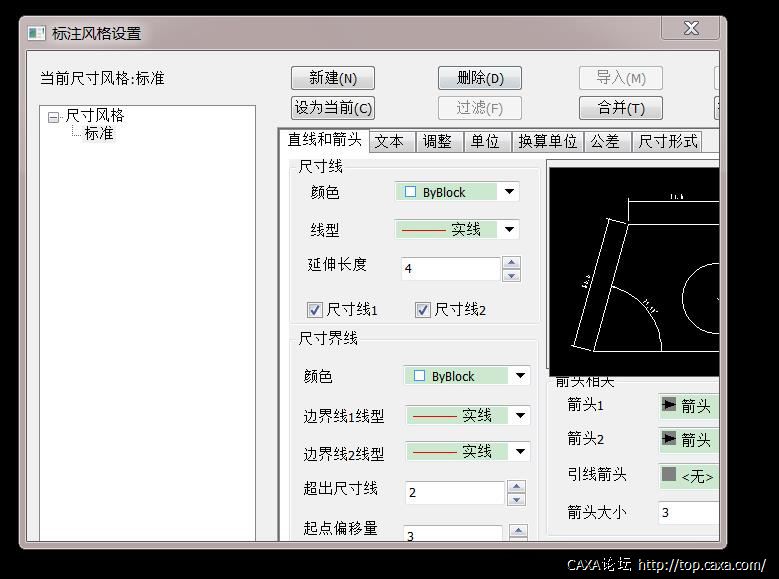Screen dimensions: 779x579
Task: Click the 新建(N) button
Action: pyautogui.click(x=333, y=78)
